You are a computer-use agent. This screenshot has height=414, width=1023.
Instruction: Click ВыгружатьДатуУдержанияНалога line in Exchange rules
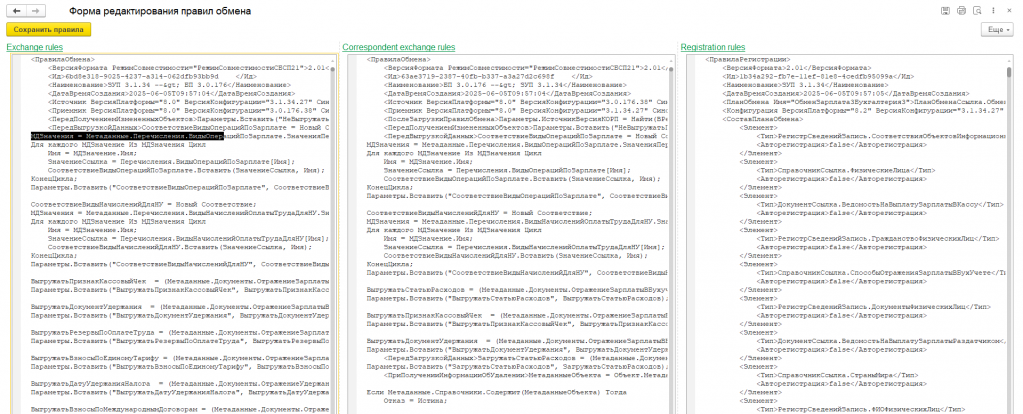(x=179, y=383)
